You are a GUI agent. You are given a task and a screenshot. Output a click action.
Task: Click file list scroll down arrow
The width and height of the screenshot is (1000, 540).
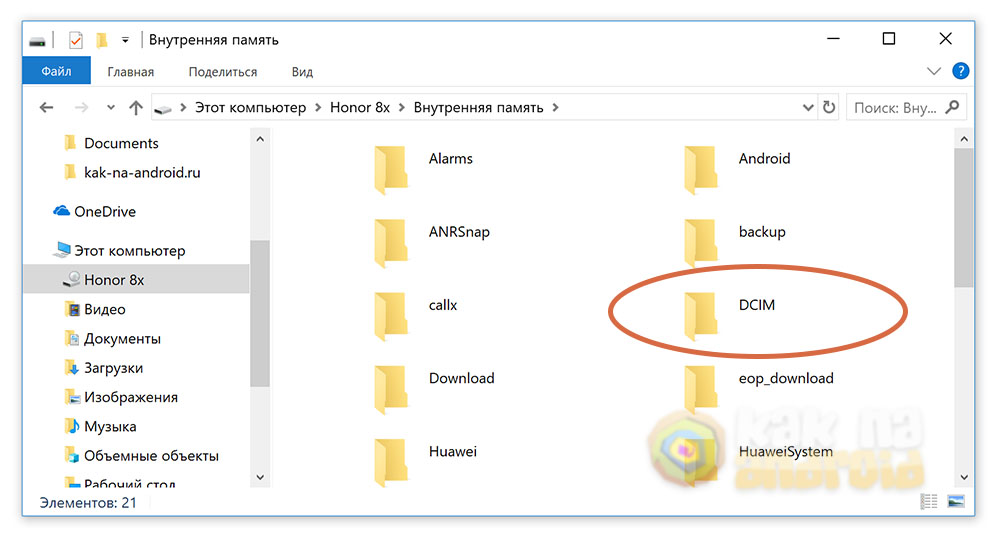click(964, 477)
